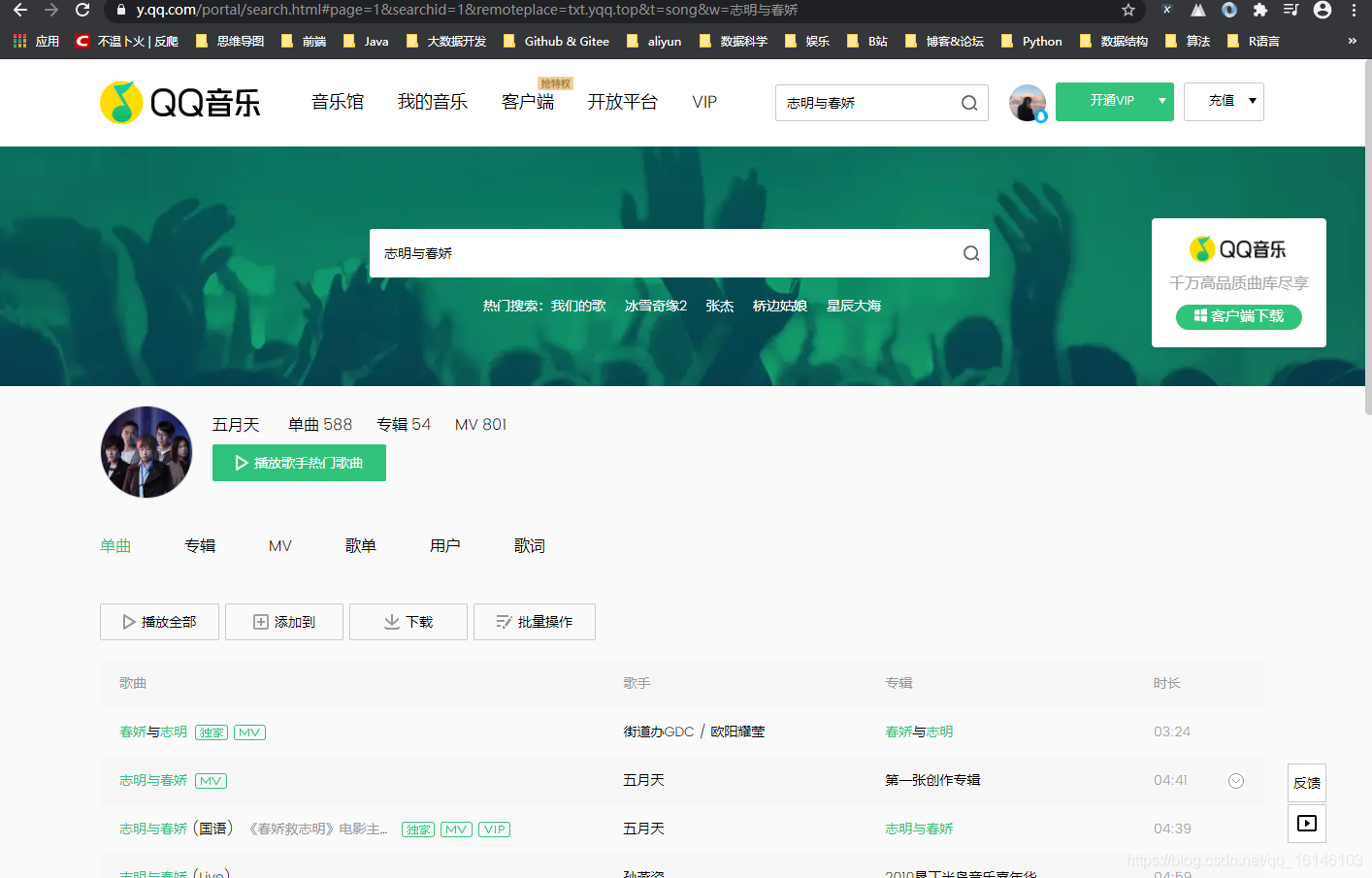This screenshot has height=878, width=1372.
Task: Open the 音乐馆 navigation item
Action: tap(338, 102)
